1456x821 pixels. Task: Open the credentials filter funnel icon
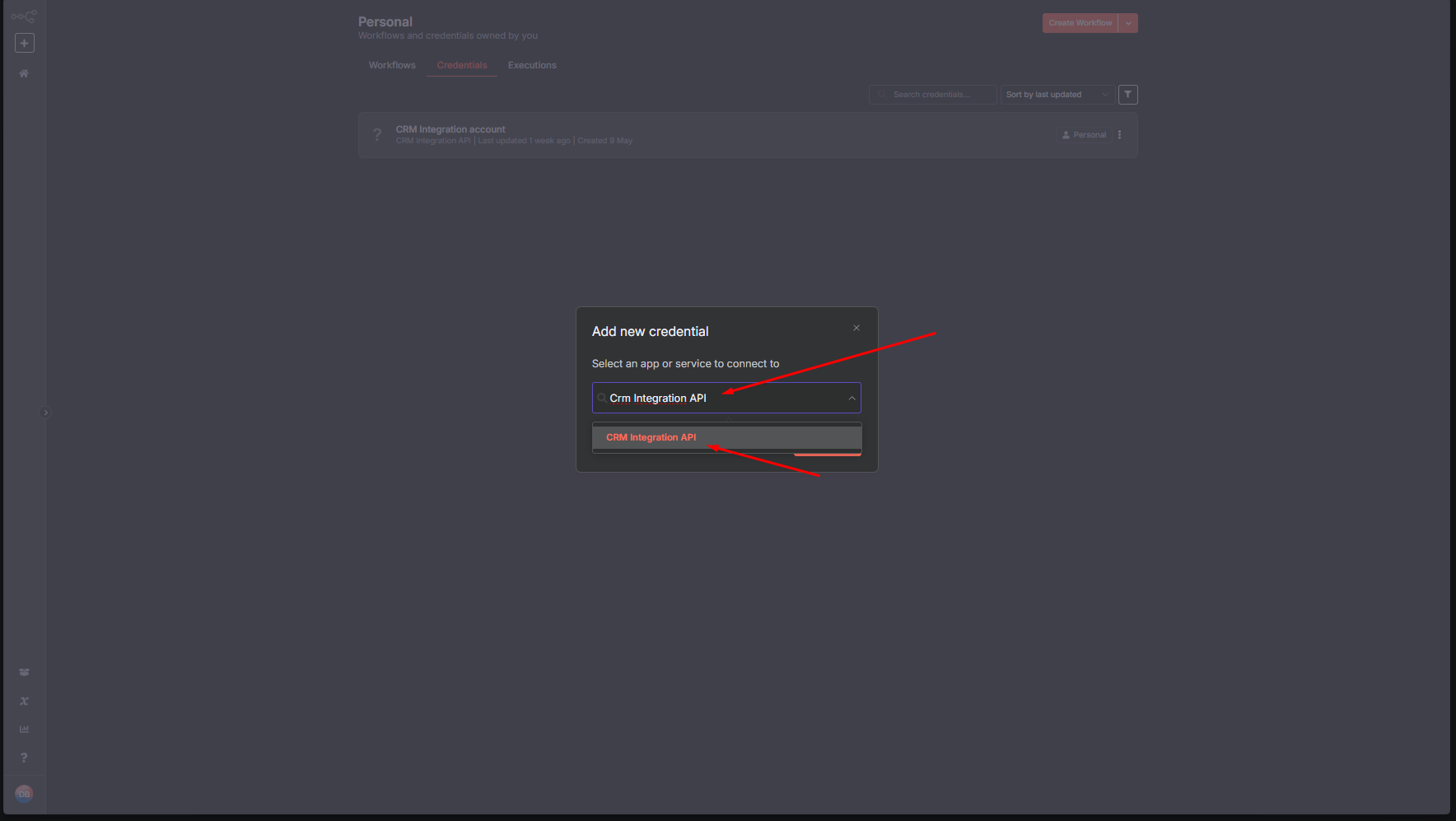(1127, 95)
